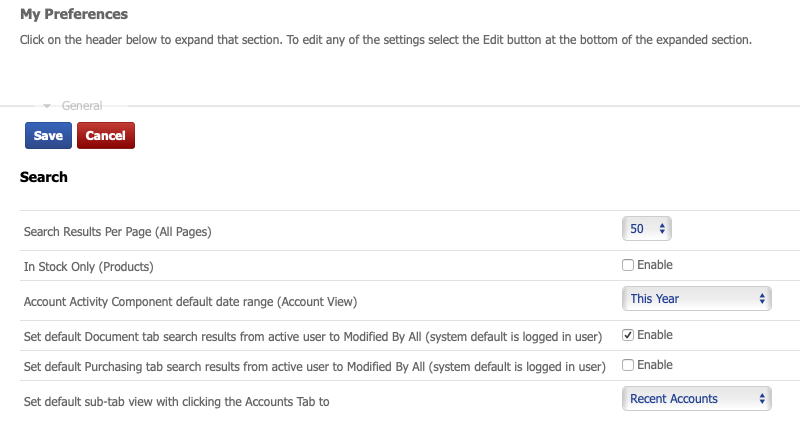Open the Recent Accounts sub-tab dropdown
The width and height of the screenshot is (800, 430).
coord(696,399)
